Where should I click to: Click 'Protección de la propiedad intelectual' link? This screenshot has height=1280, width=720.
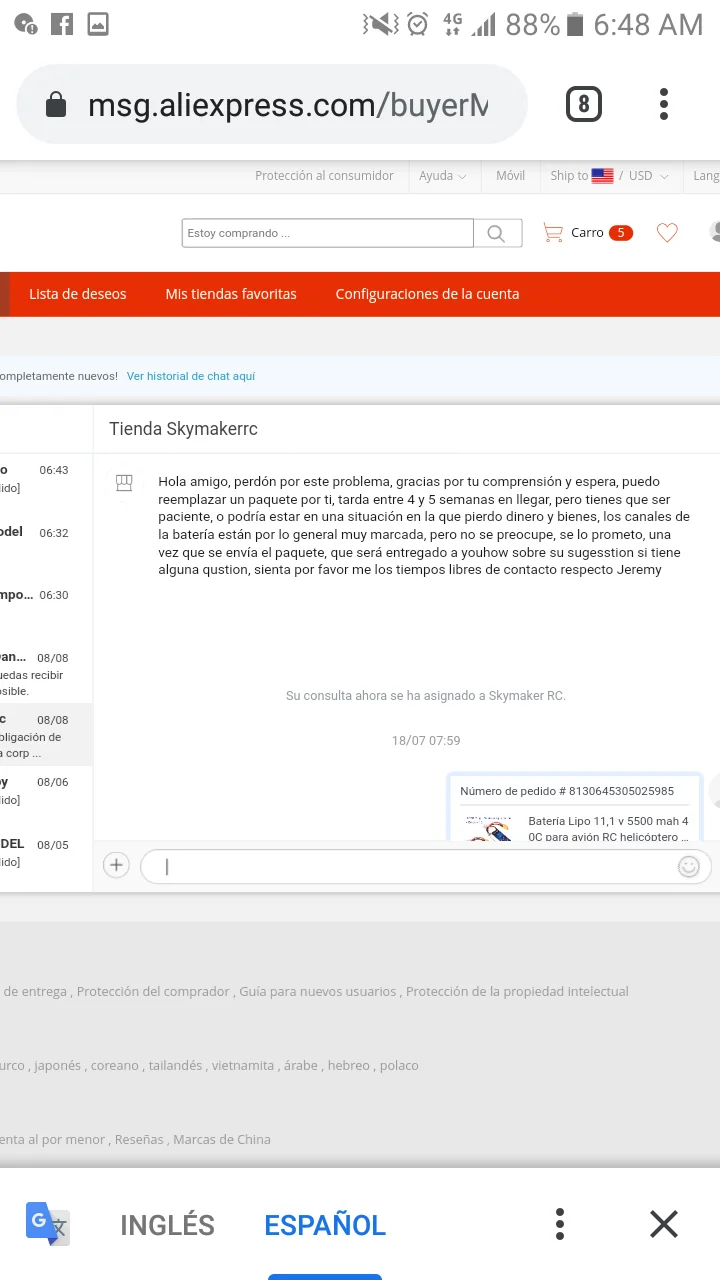[517, 992]
